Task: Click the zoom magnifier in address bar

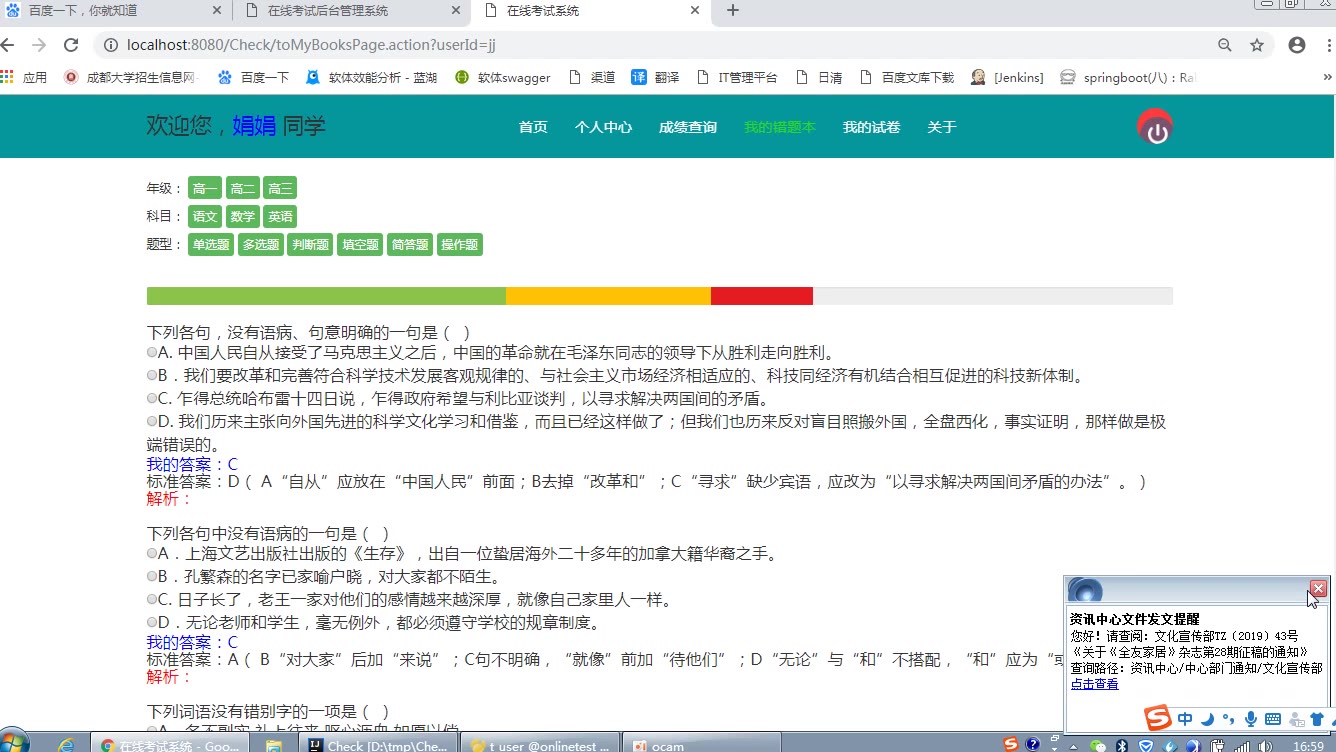Action: [x=1224, y=45]
